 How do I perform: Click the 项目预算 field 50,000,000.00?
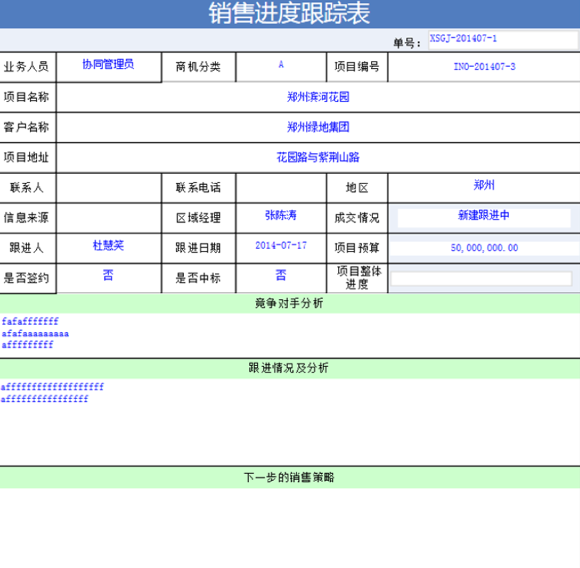tap(484, 248)
